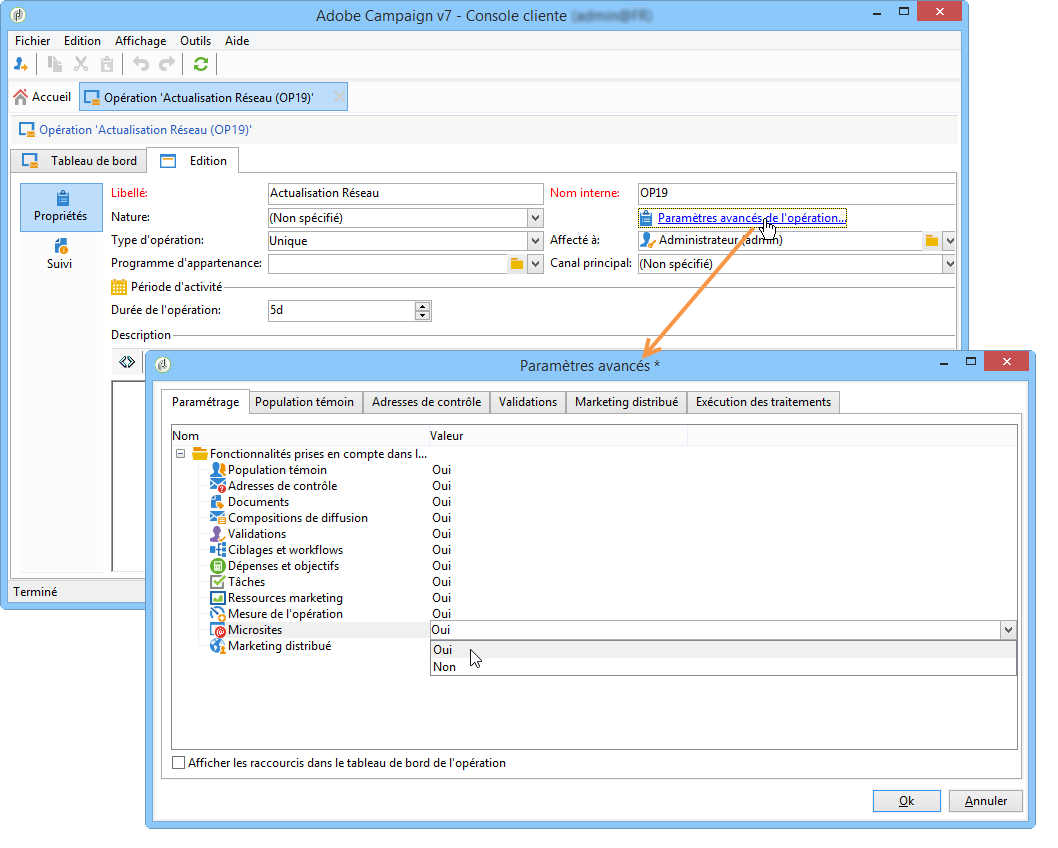
Task: Open the Type d'opération dropdown
Action: (x=535, y=241)
